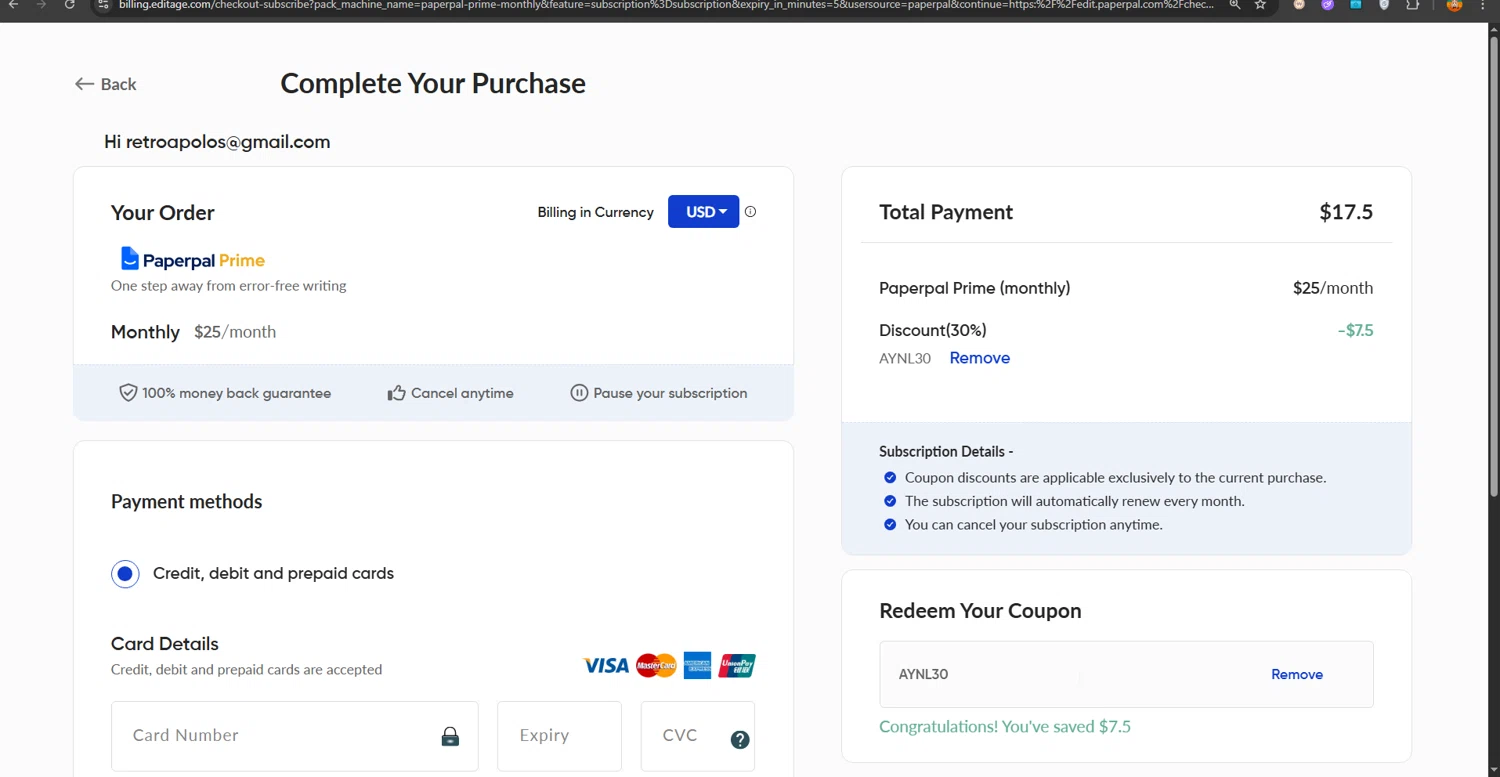Click the Redeem Your Coupon heading
This screenshot has width=1500, height=777.
980,611
